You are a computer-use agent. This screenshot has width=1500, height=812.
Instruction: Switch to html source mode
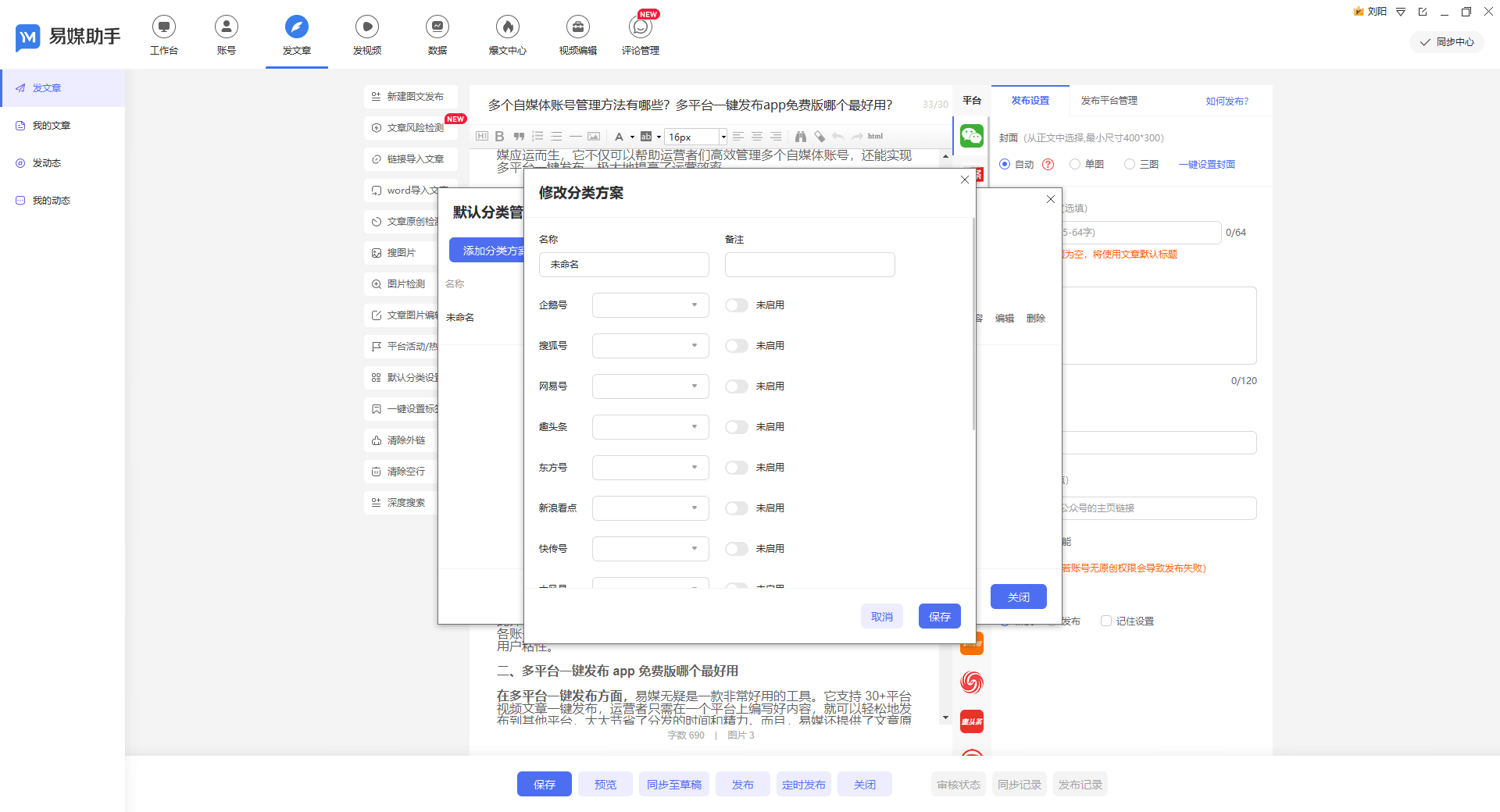[875, 136]
